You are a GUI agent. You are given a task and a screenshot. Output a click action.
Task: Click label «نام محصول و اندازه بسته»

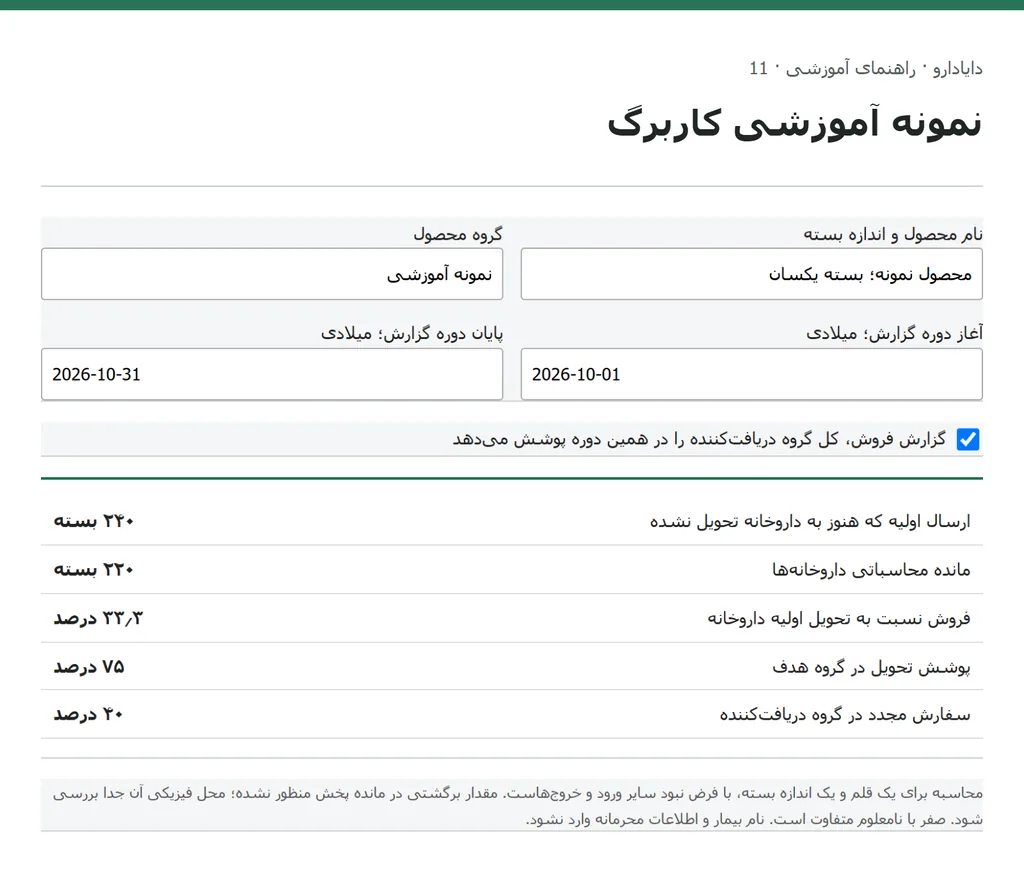[x=893, y=234]
